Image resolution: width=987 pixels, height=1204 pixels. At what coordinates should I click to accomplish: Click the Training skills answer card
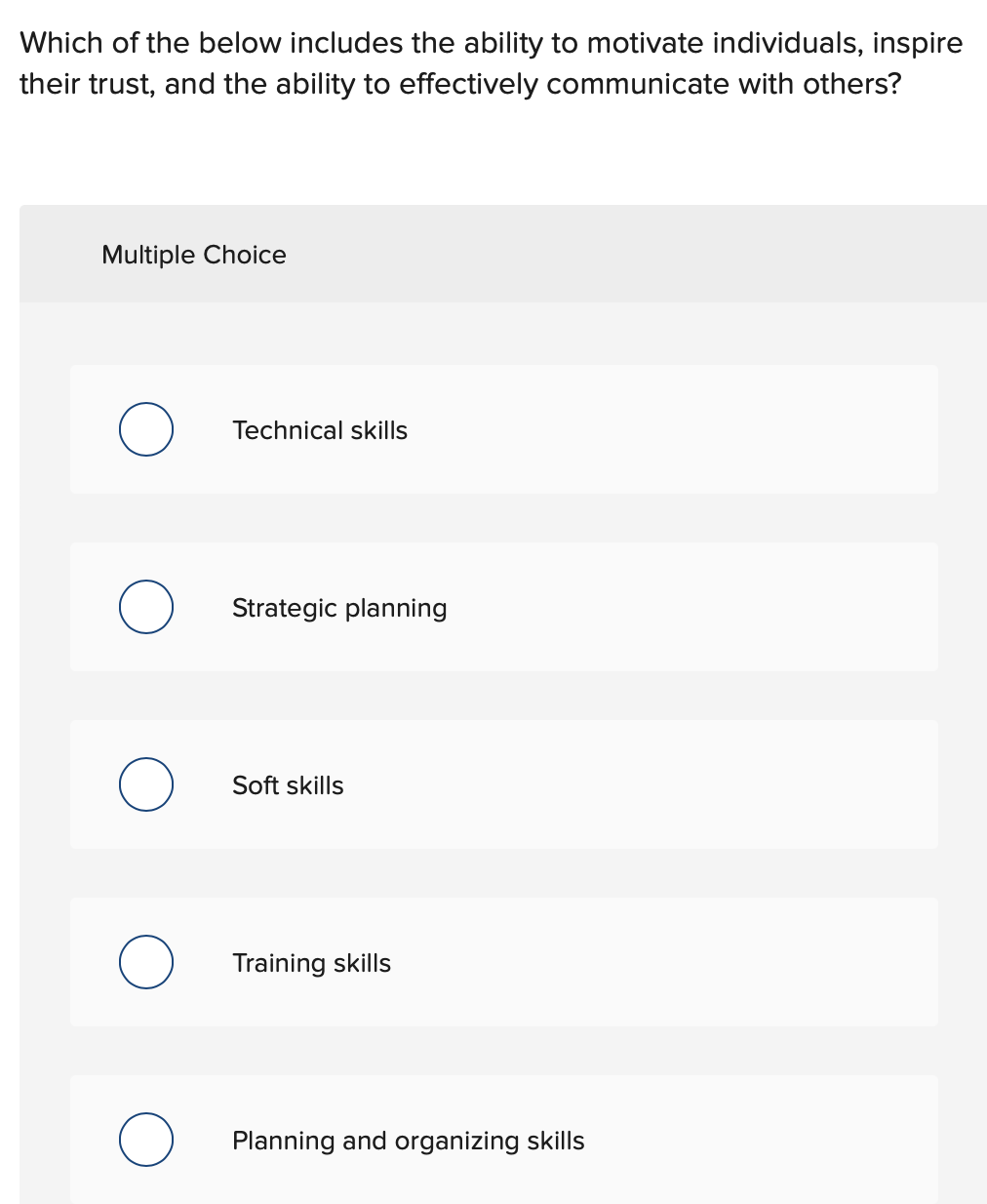coord(504,962)
